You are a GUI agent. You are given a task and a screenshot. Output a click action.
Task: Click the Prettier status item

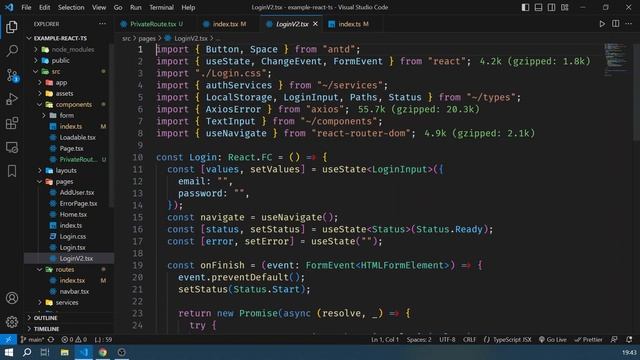coord(588,340)
